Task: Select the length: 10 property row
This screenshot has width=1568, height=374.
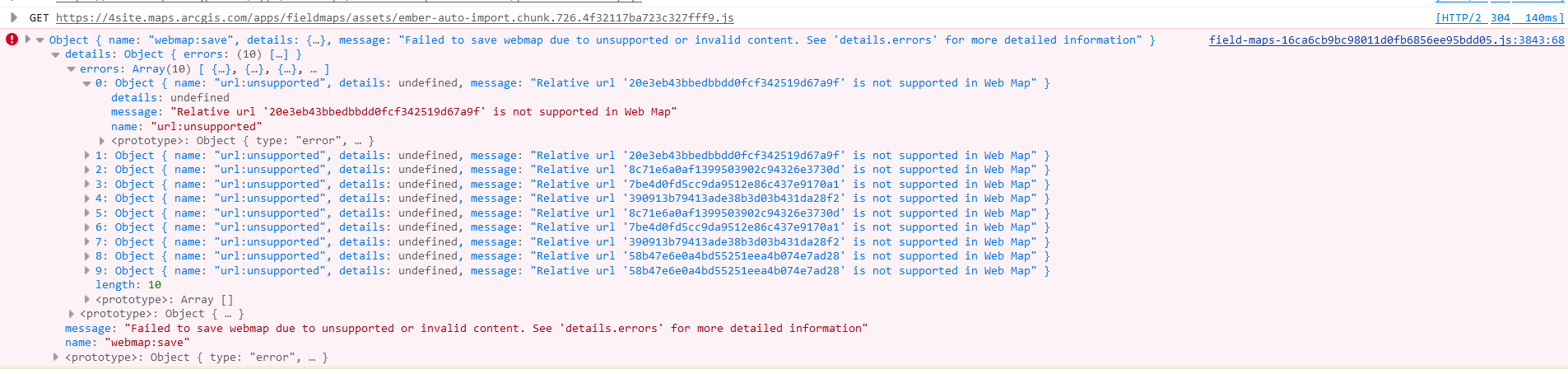Action: pos(128,285)
